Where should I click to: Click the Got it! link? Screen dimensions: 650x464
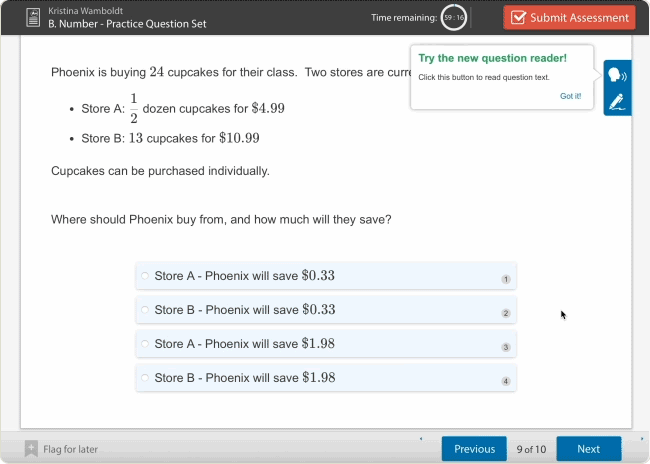[570, 96]
